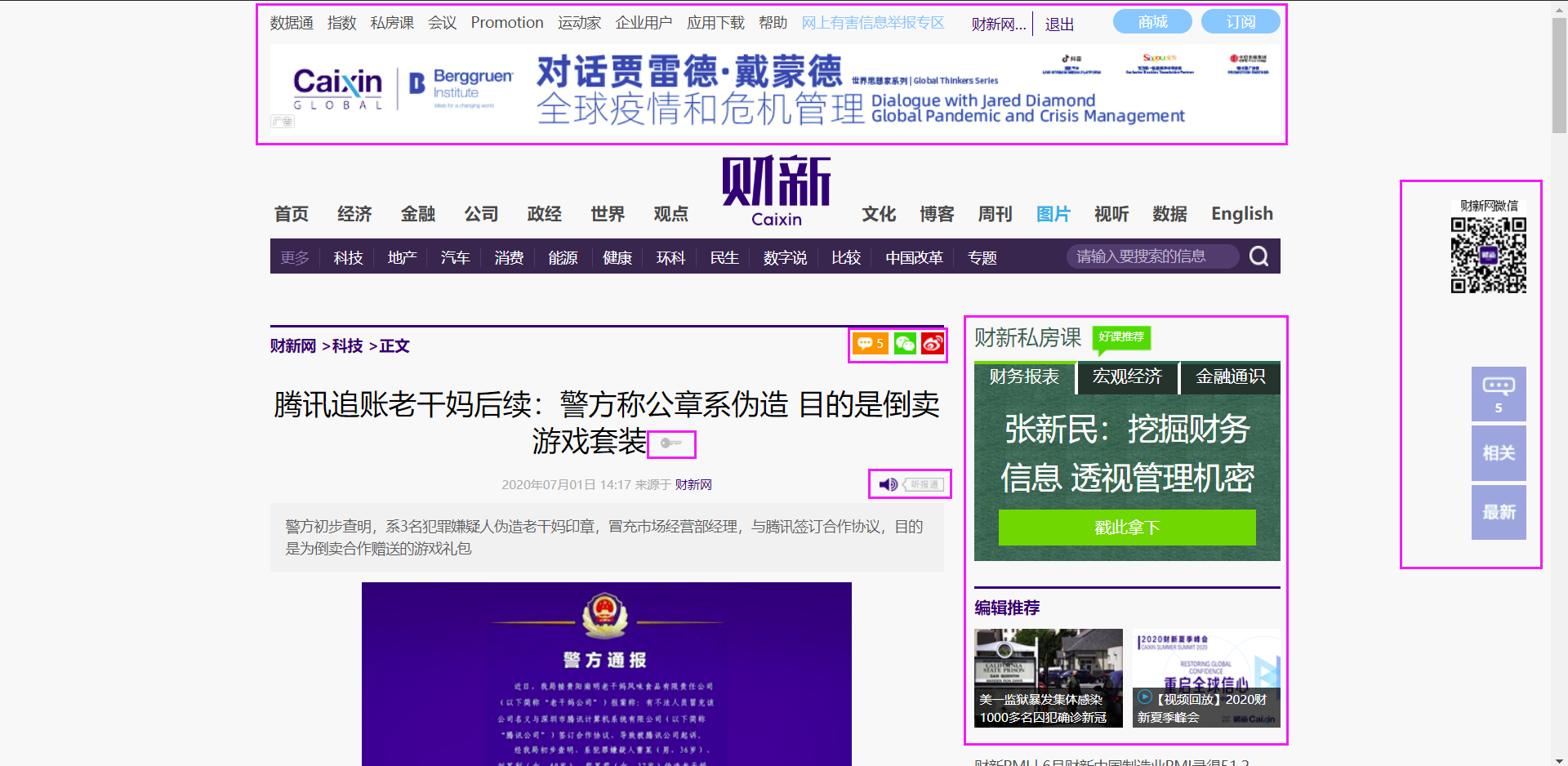Click the Jared Diamond dialogue banner ad
The width and height of the screenshot is (1568, 766).
(x=775, y=90)
